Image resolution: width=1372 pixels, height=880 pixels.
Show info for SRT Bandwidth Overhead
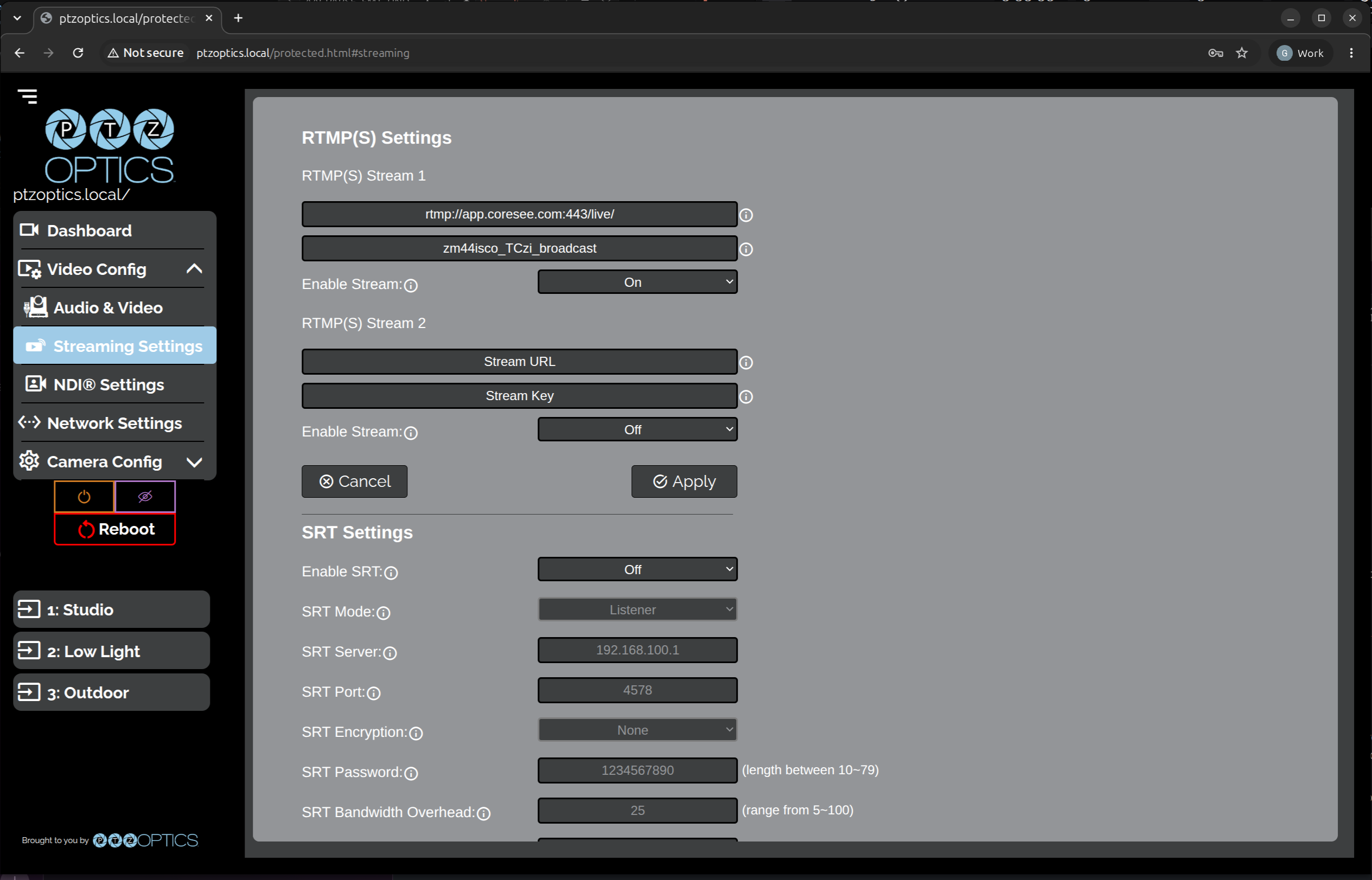tap(483, 813)
